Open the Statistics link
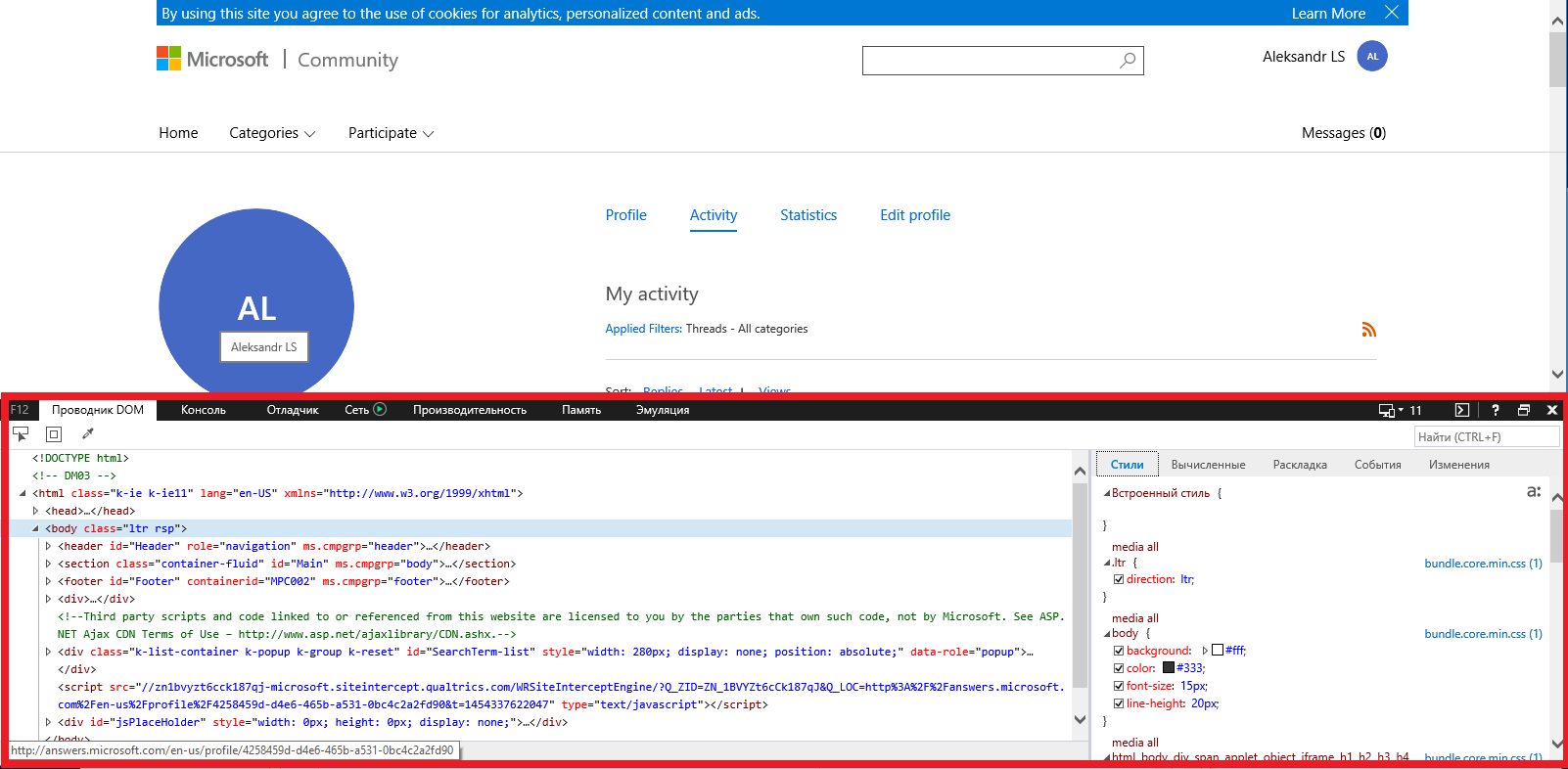1568x769 pixels. (808, 215)
